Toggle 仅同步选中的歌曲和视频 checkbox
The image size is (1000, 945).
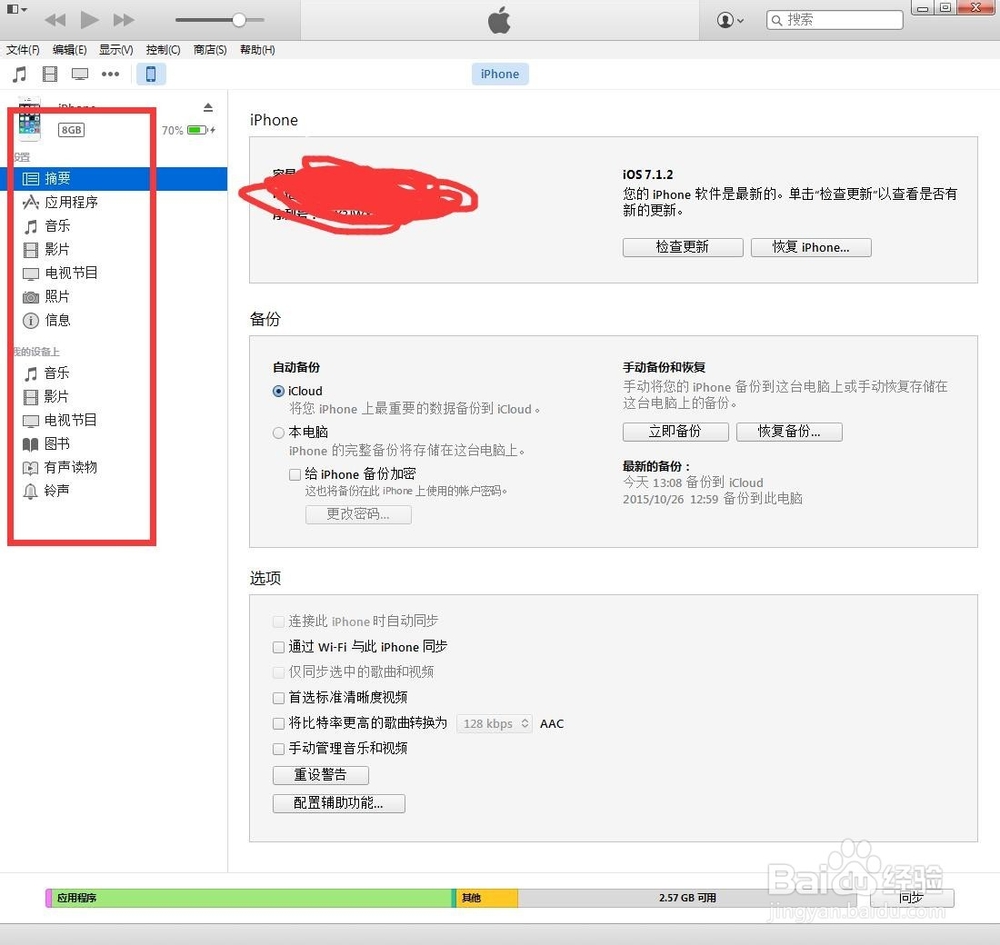[x=278, y=672]
